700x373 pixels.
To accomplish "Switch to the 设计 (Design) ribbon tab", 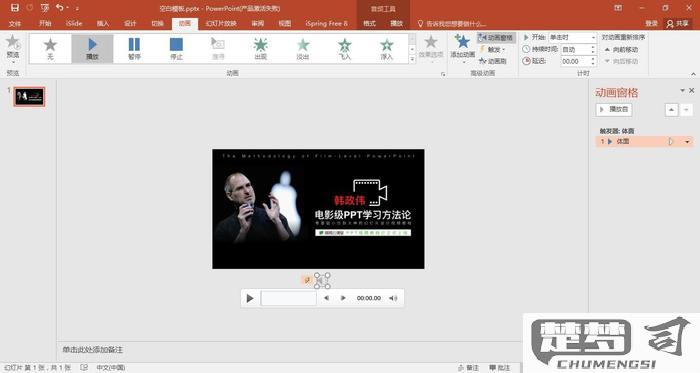I will tap(130, 23).
